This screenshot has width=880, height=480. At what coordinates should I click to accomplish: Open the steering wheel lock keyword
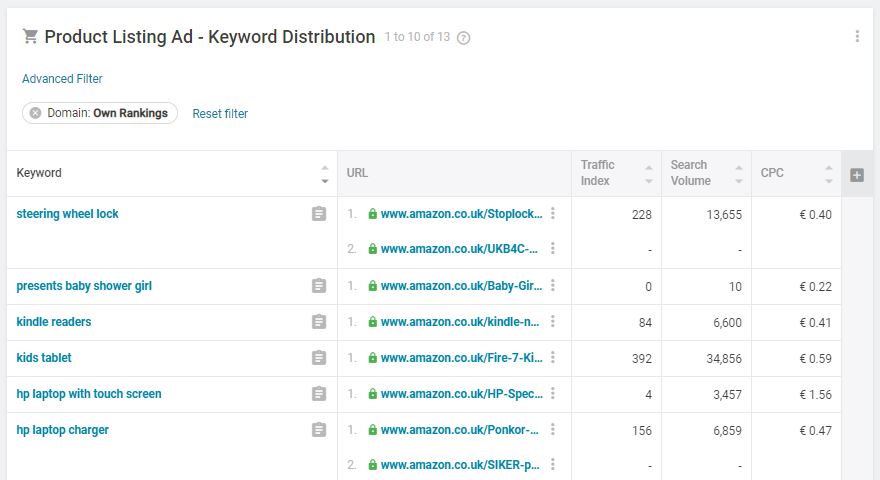67,214
